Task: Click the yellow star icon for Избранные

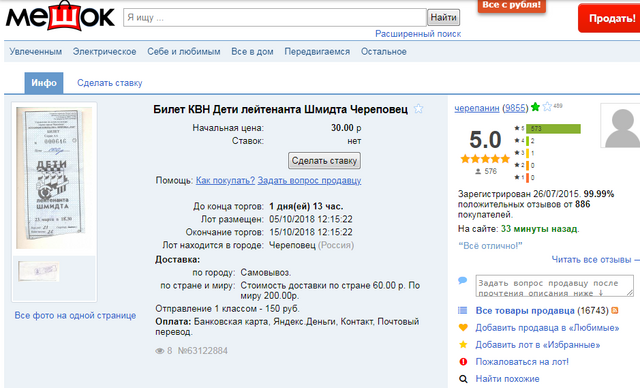Action: pos(463,344)
